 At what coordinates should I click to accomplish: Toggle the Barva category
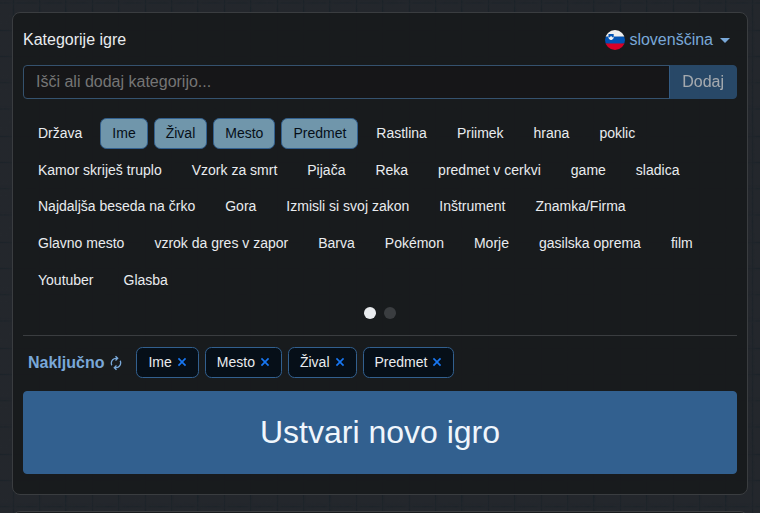[x=336, y=243]
